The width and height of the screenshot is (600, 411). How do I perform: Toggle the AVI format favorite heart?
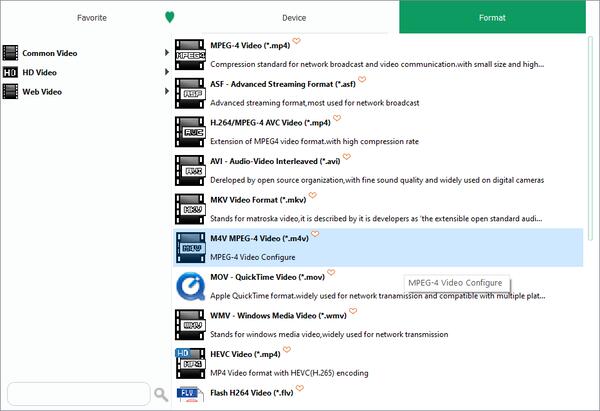(x=347, y=157)
